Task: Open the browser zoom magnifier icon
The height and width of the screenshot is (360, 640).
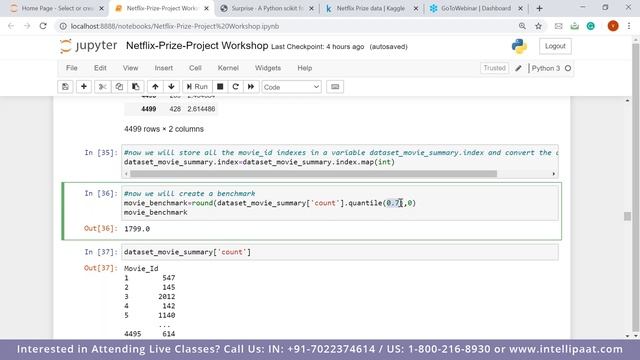Action: [522, 26]
